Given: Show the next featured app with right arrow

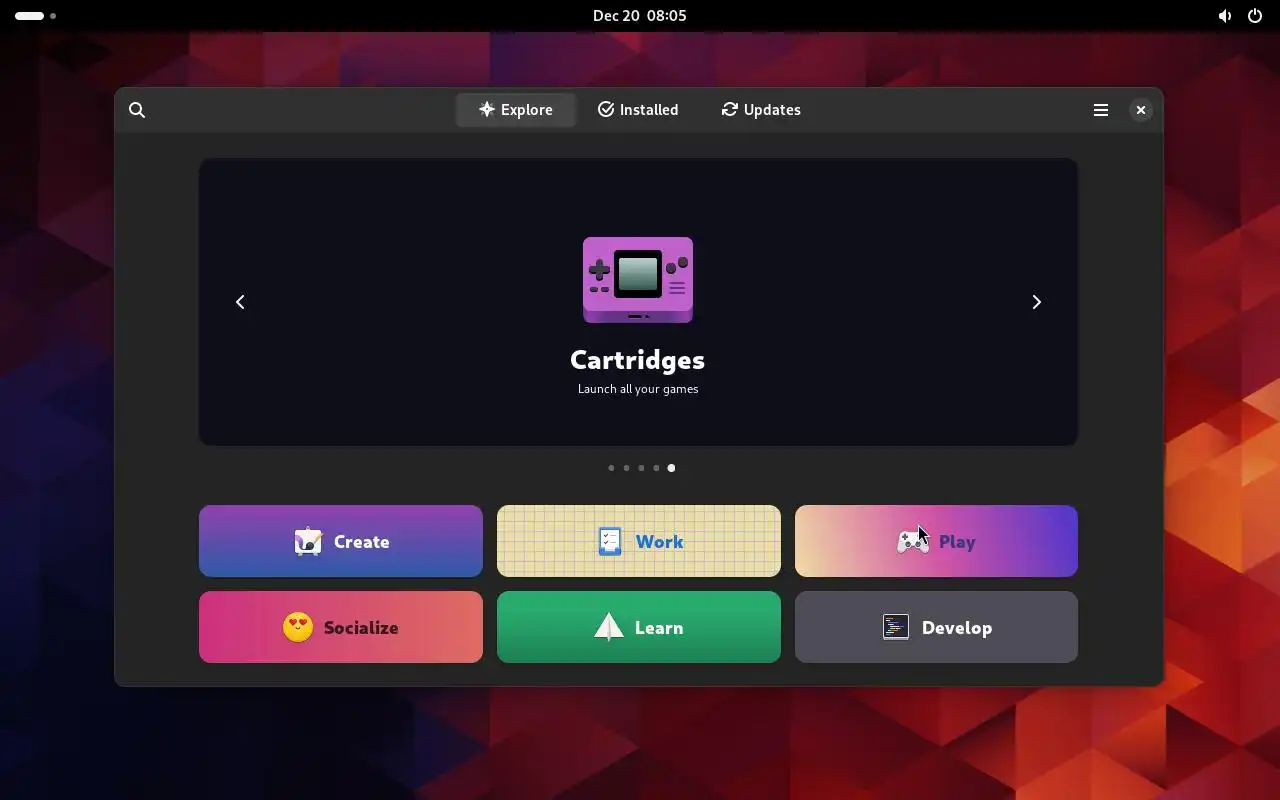Looking at the screenshot, I should coord(1037,302).
